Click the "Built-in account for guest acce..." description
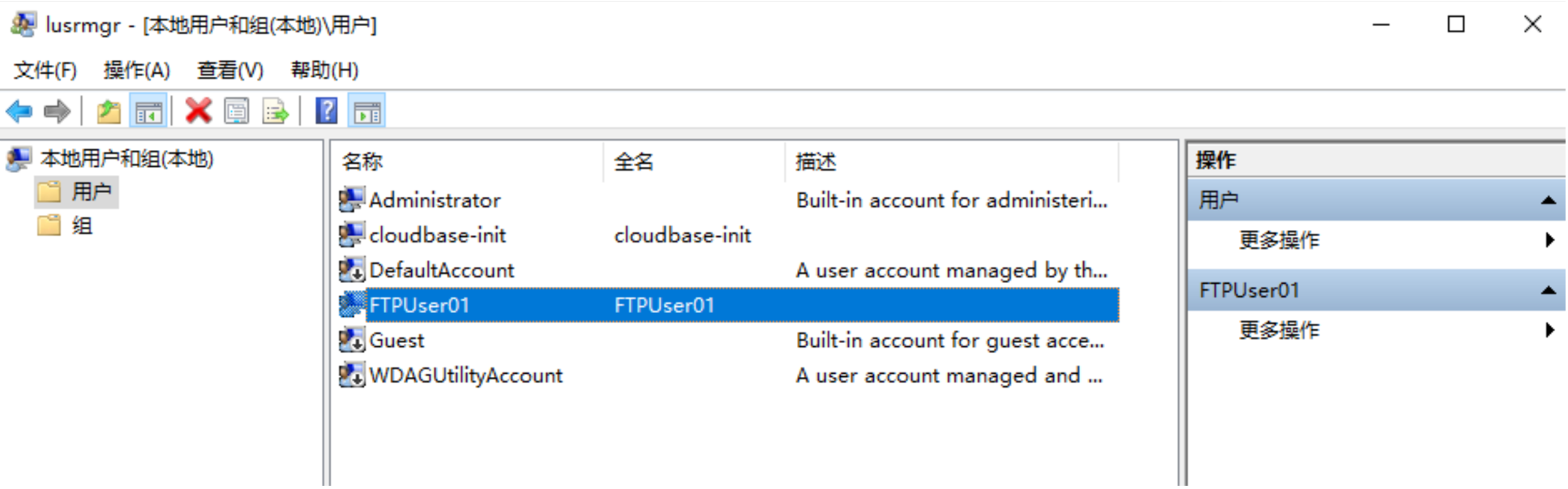1568x489 pixels. [x=950, y=341]
